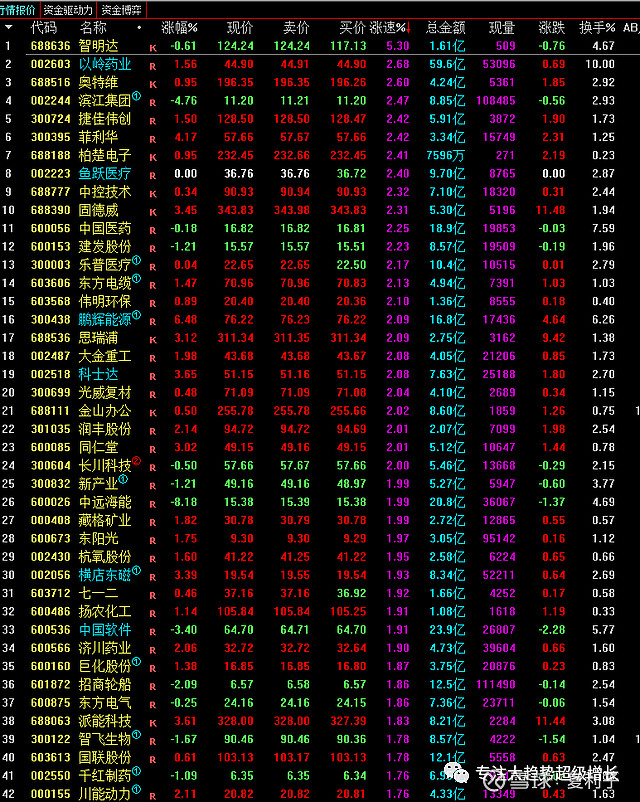
Task: Click the K marker in the 智明达 row
Action: coord(153,48)
